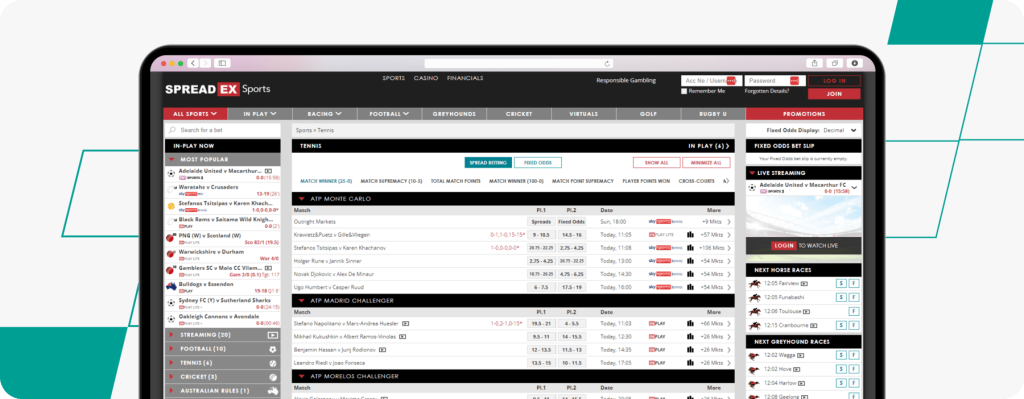Open stats chart icon for Djokovic v De Minaur
1024x399 pixels.
(x=690, y=274)
